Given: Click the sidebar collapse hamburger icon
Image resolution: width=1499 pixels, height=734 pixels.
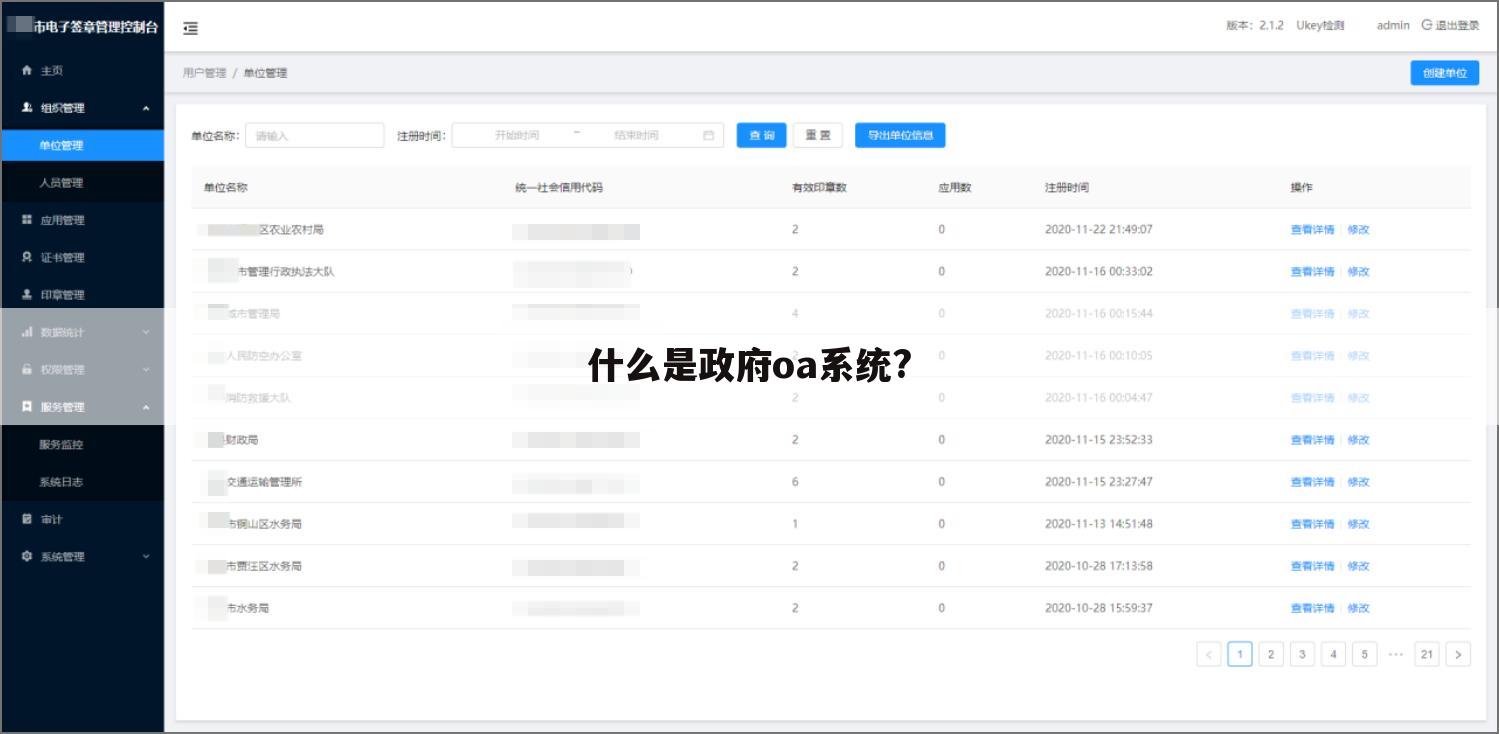Looking at the screenshot, I should point(190,29).
